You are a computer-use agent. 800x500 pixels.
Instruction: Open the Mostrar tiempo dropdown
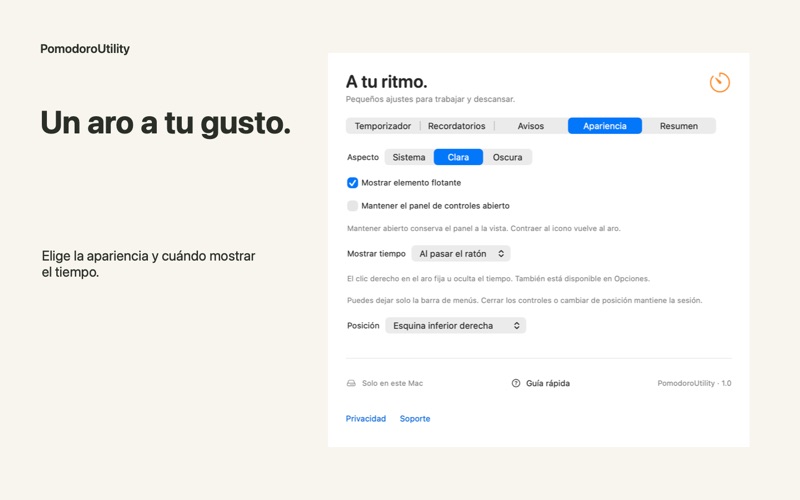(461, 254)
